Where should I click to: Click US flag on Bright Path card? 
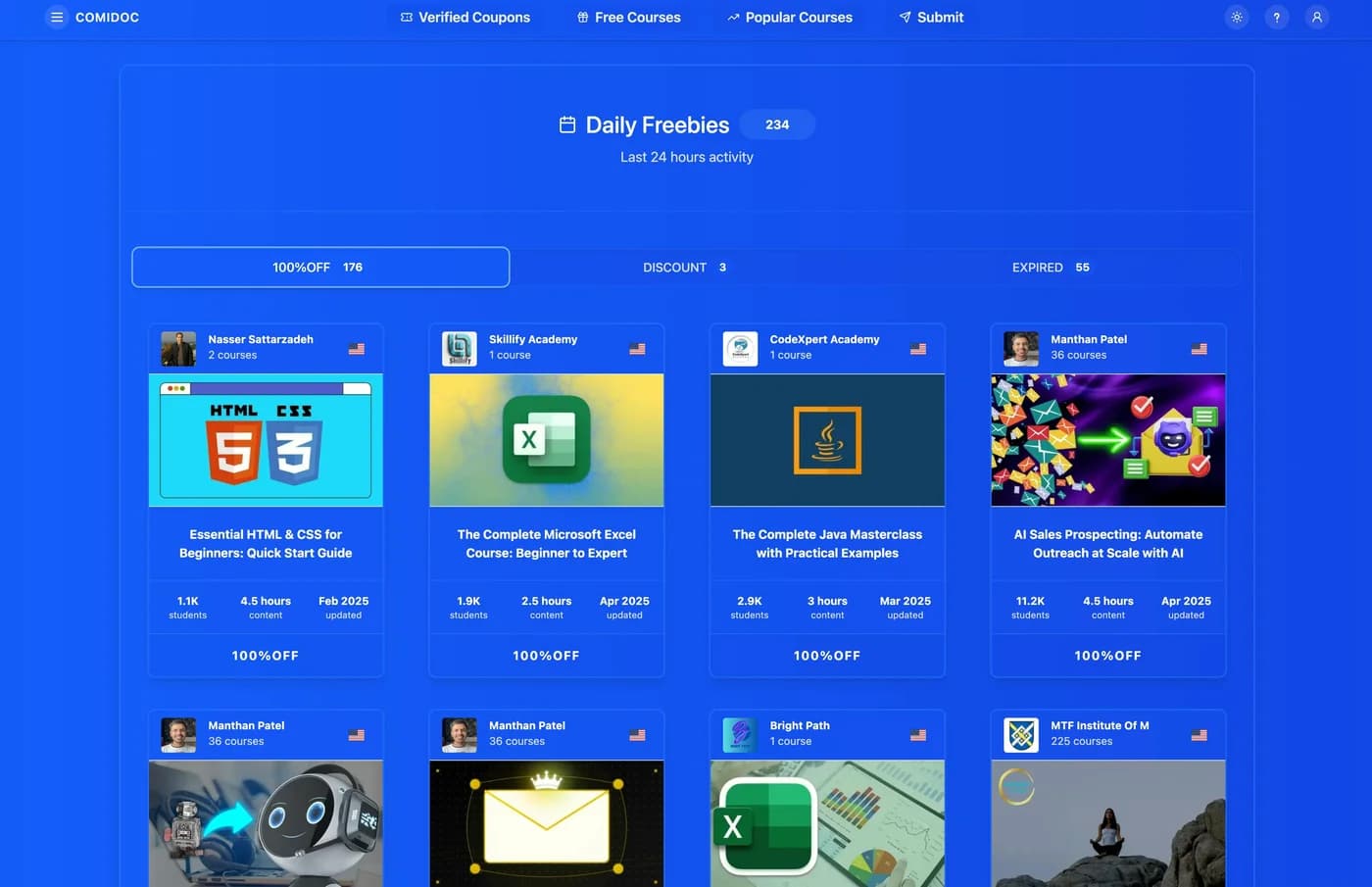click(918, 735)
